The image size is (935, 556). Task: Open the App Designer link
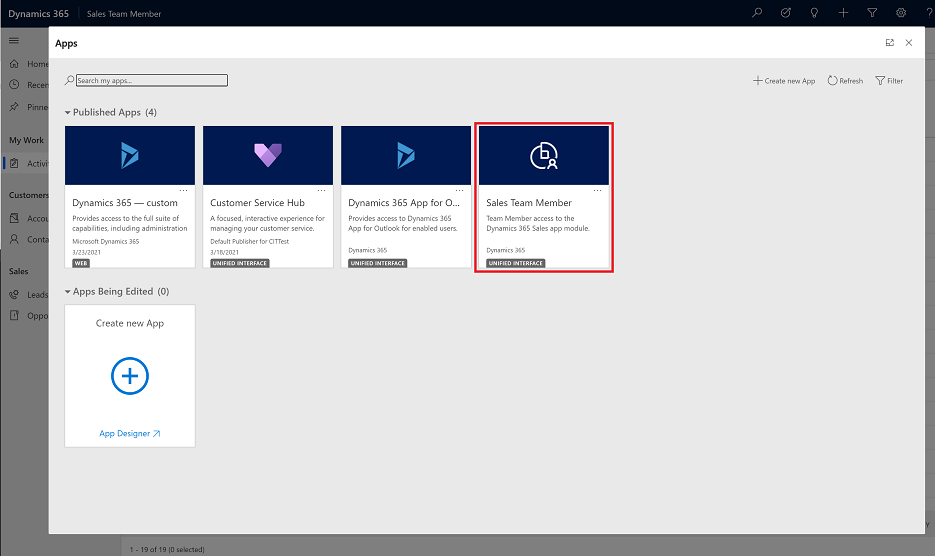[130, 434]
